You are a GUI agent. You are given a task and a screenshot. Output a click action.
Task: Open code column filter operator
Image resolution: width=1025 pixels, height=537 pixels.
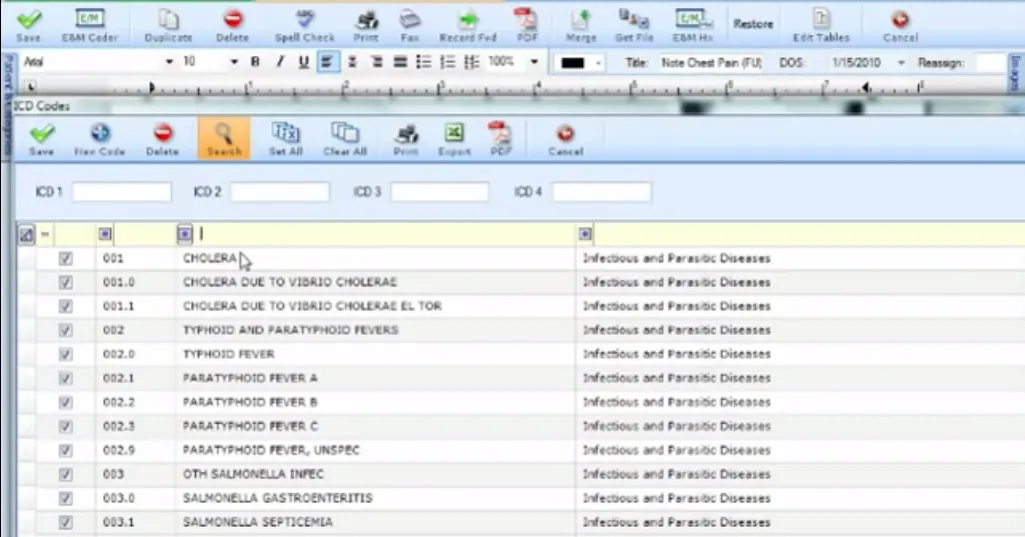tap(105, 234)
